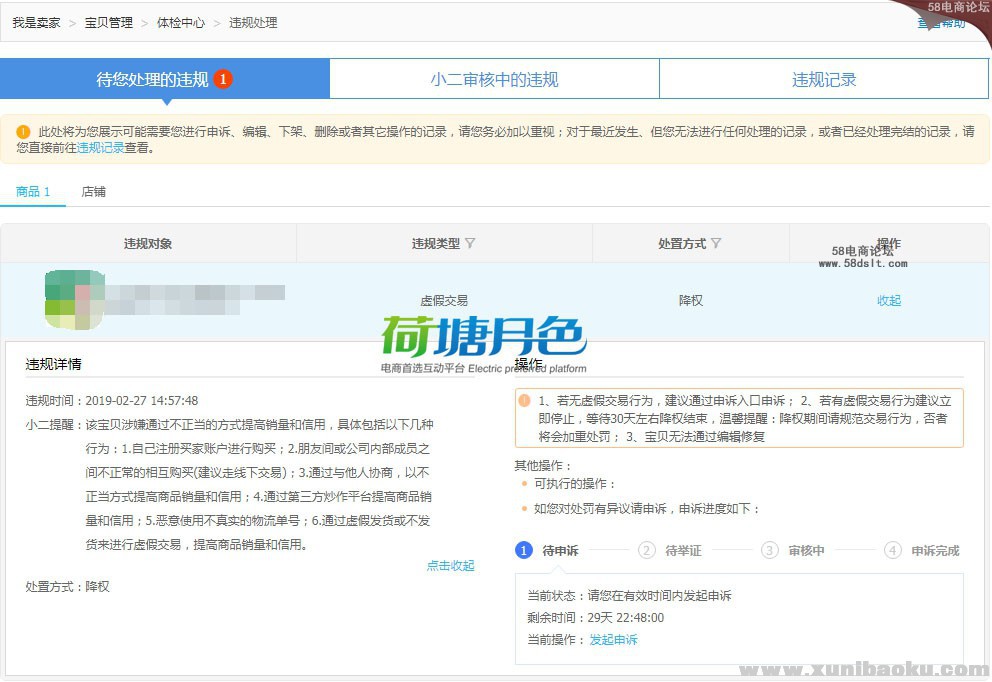This screenshot has height=682, width=992.
Task: Click the blurred product thumbnail image
Action: pos(75,299)
